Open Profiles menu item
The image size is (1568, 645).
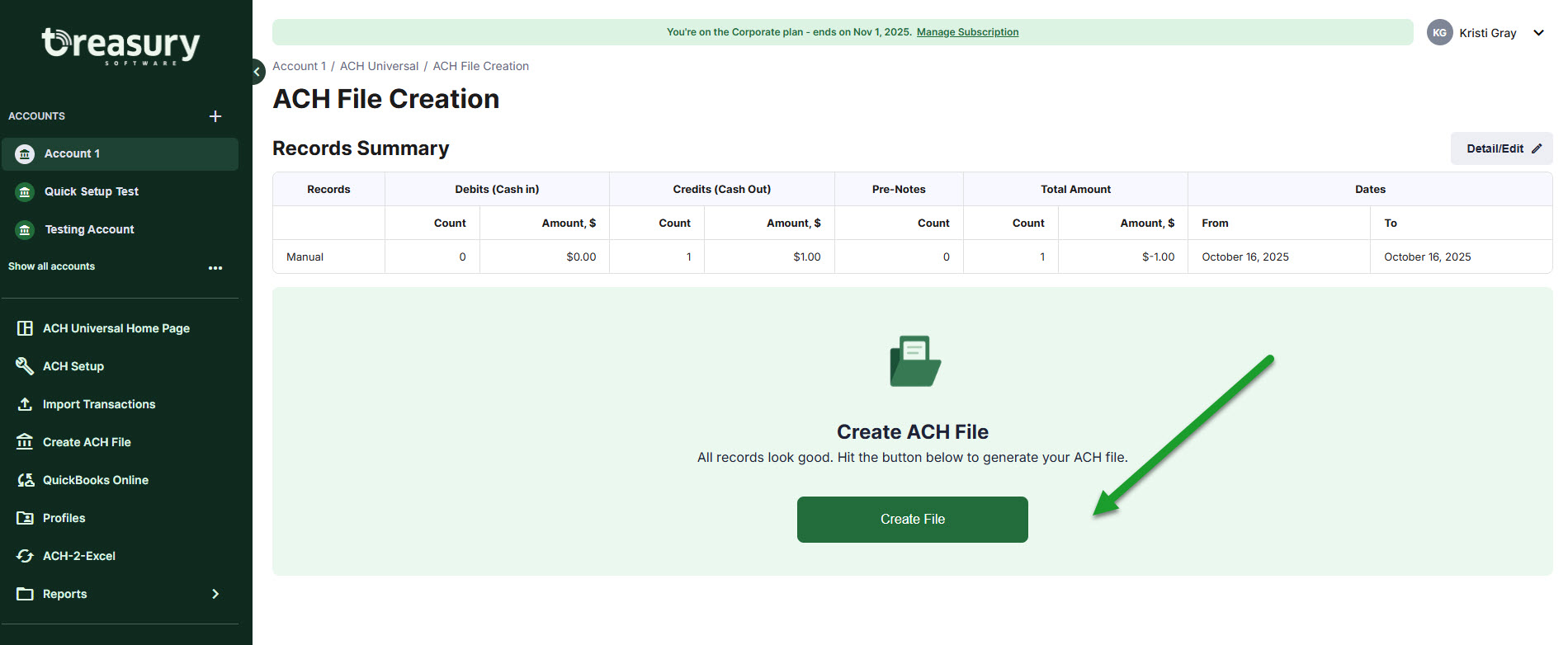tap(64, 518)
